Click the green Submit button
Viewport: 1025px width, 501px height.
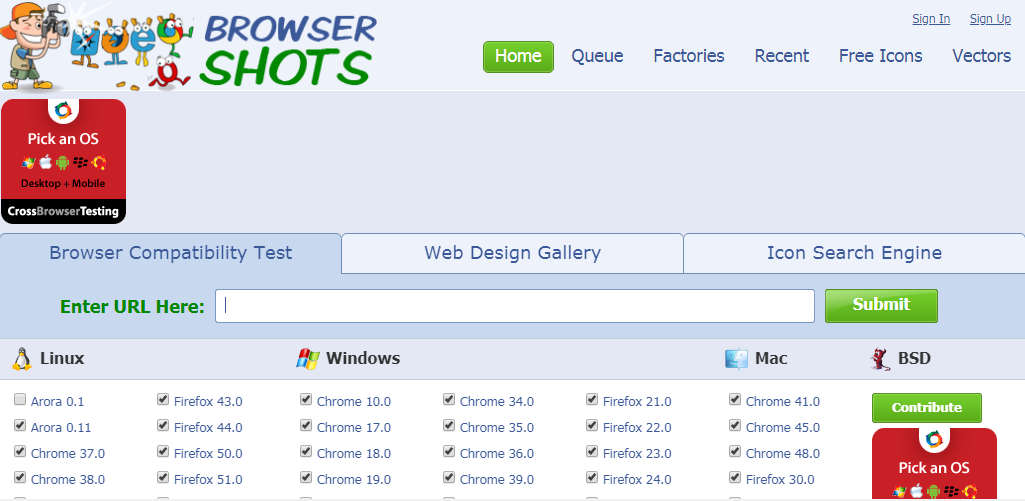881,305
